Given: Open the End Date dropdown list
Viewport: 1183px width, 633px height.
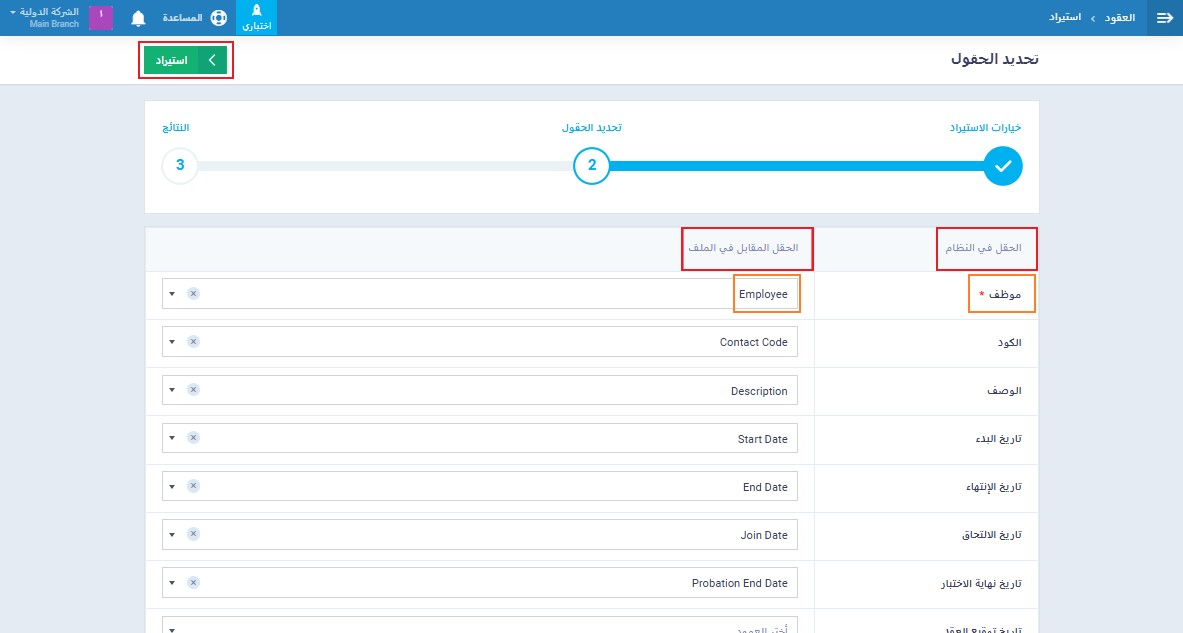Looking at the screenshot, I should (x=172, y=487).
